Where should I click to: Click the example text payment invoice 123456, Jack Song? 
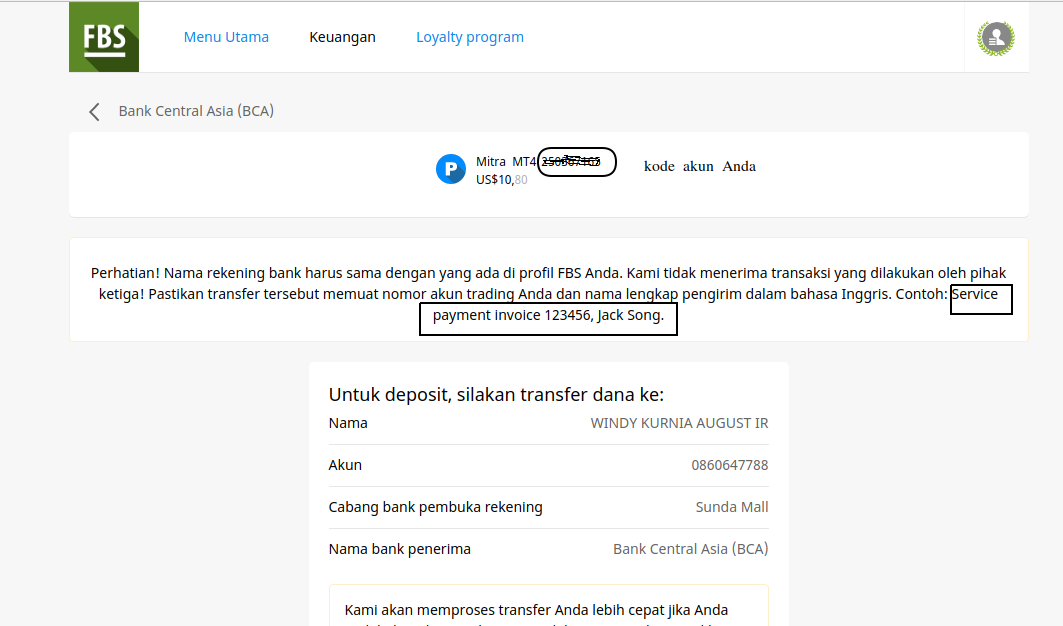[548, 315]
